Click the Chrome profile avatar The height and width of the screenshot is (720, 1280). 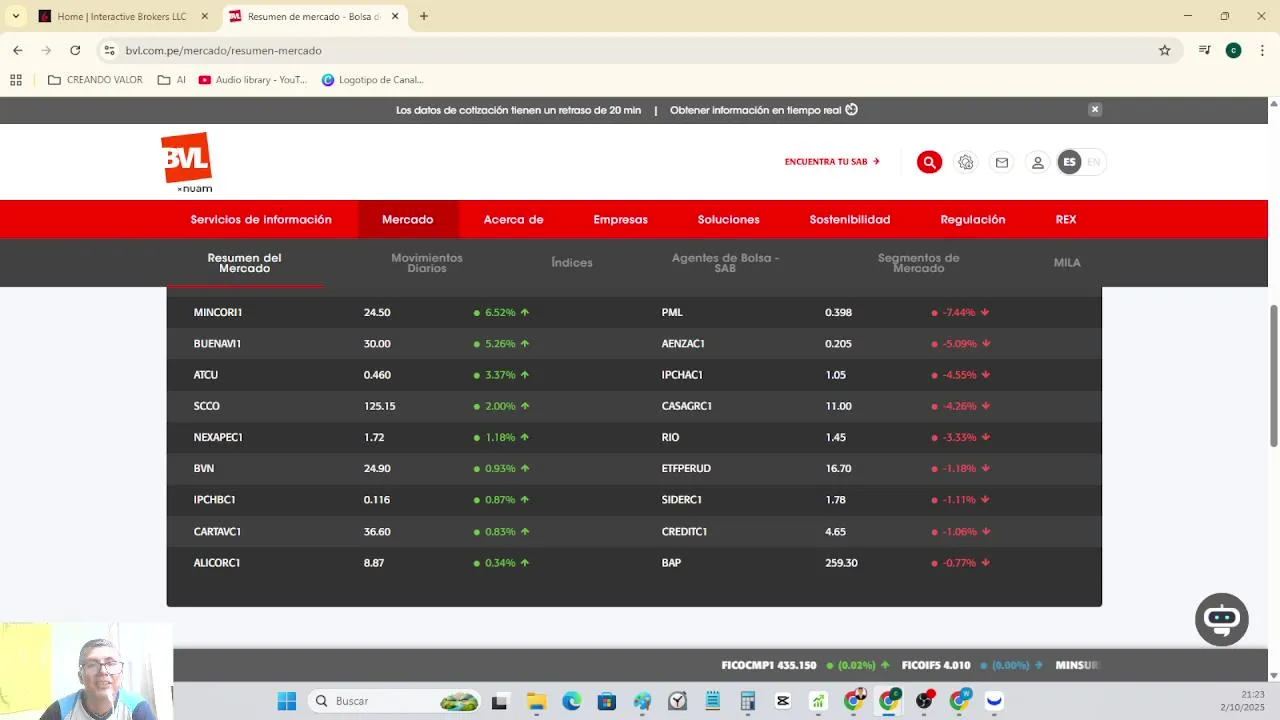tap(1233, 50)
